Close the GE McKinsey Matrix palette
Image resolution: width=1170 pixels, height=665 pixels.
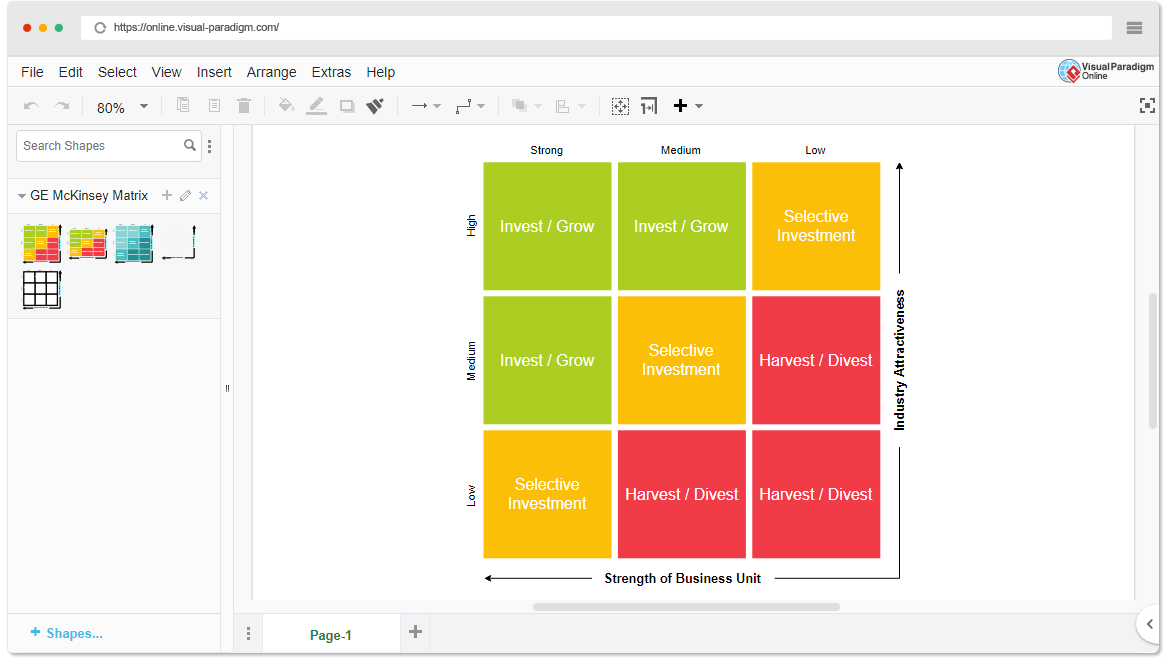point(204,196)
